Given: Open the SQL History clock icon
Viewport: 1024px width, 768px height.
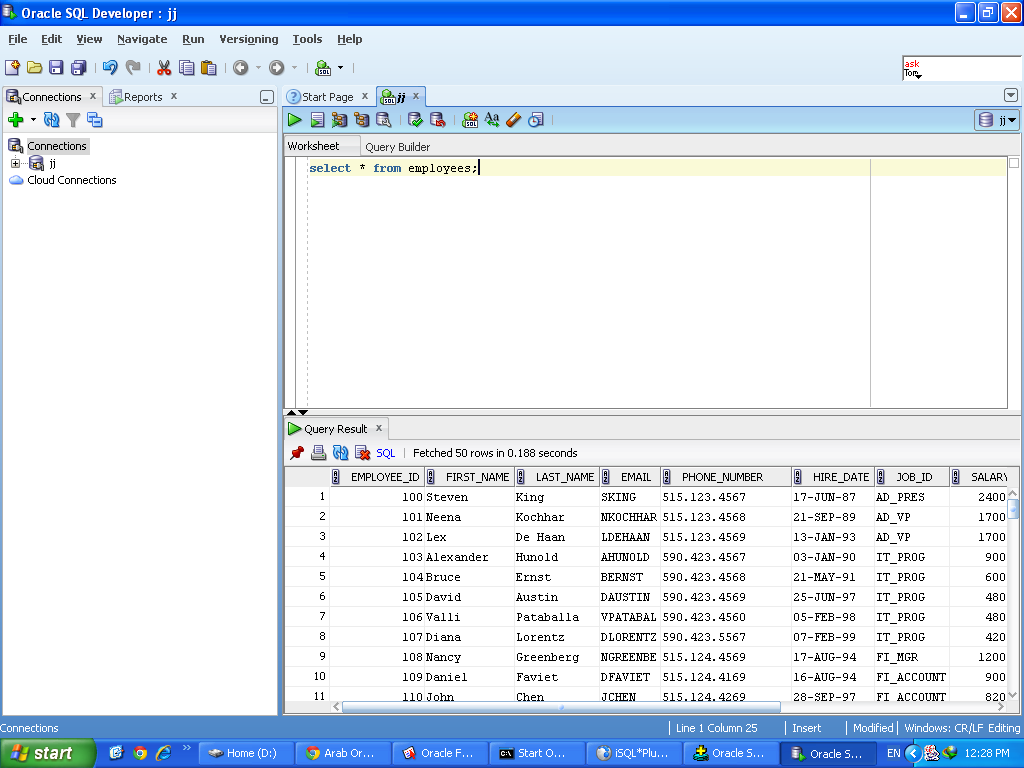Looking at the screenshot, I should tap(536, 120).
